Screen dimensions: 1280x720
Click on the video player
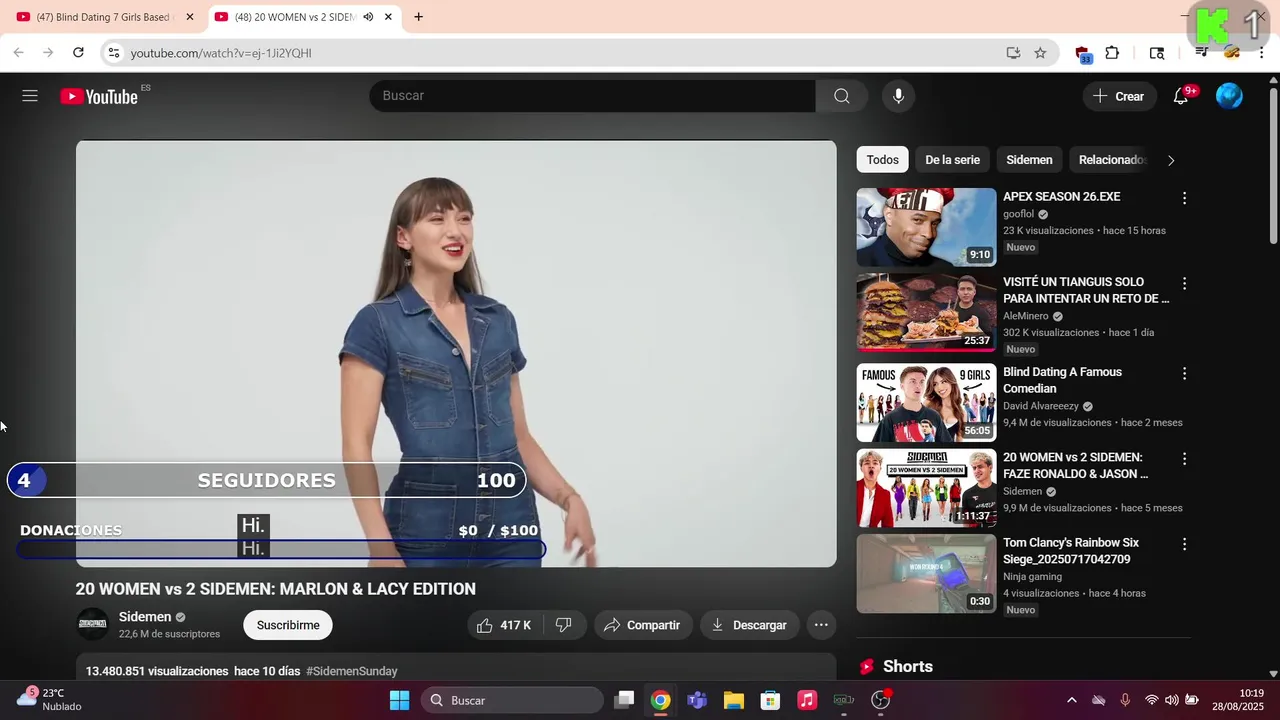click(456, 353)
